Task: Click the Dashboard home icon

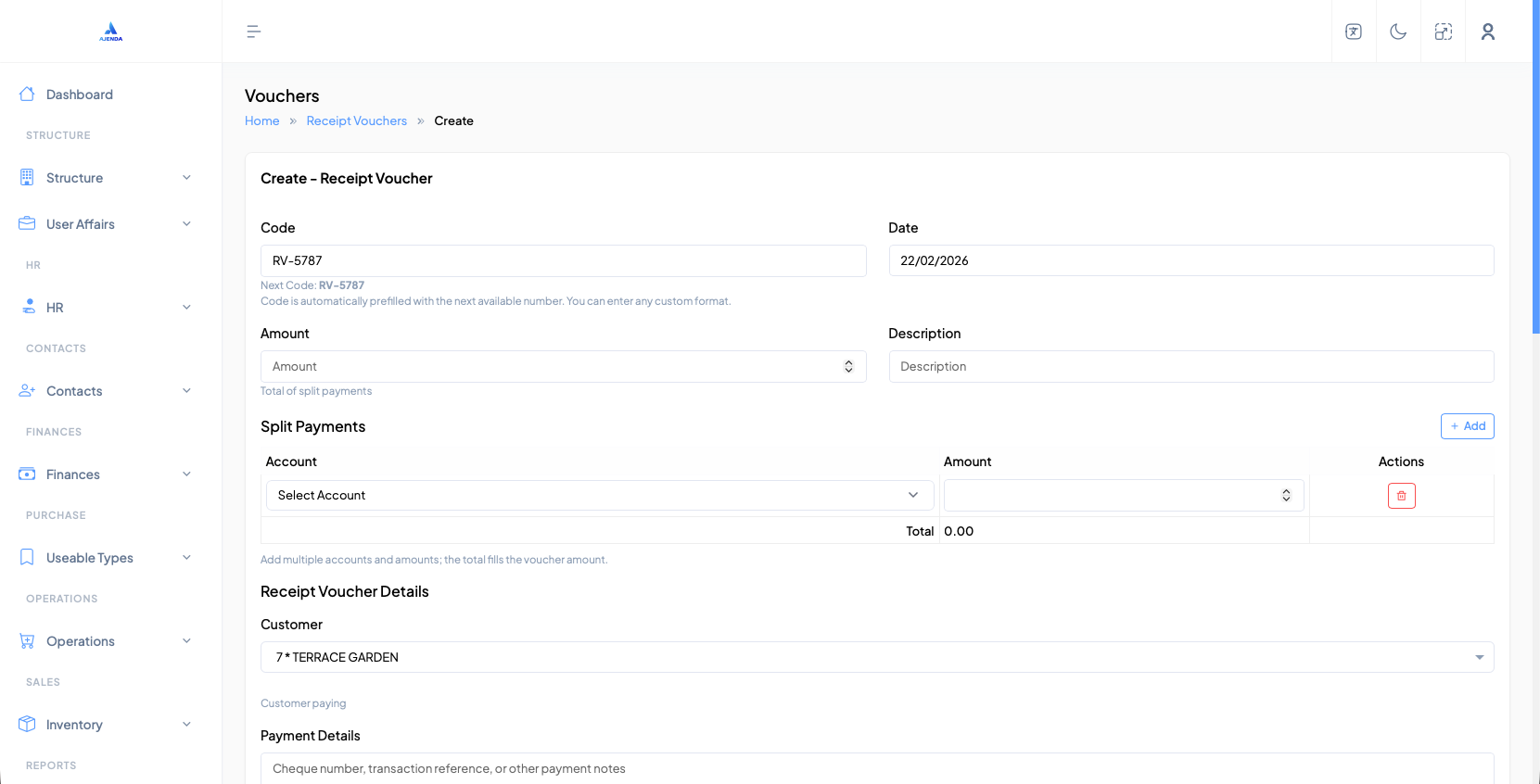Action: tap(27, 95)
